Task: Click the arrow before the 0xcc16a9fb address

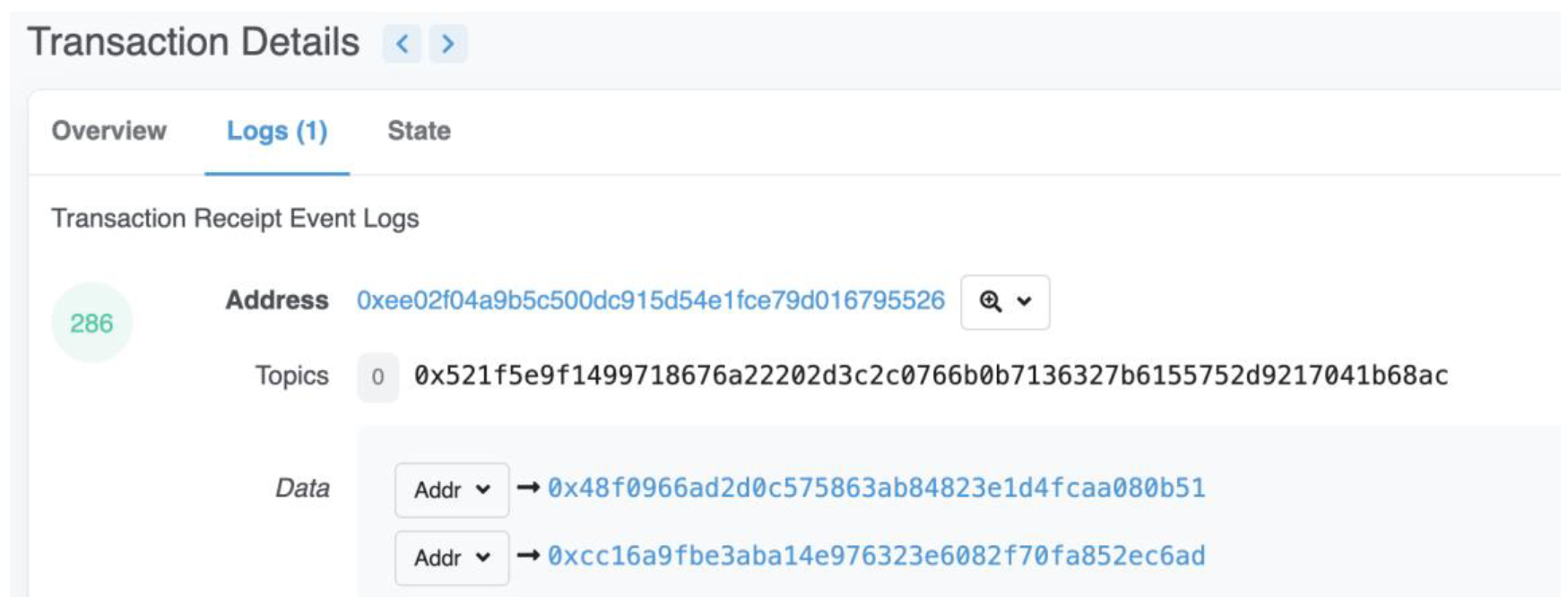Action: (528, 556)
